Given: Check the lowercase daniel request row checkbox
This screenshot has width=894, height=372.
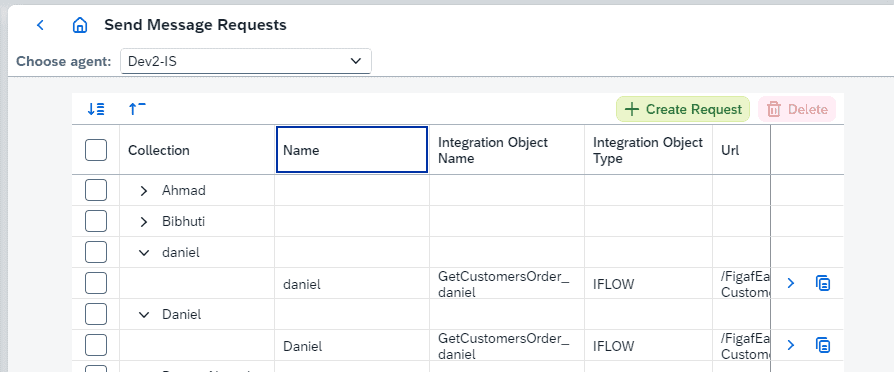Looking at the screenshot, I should [x=96, y=283].
